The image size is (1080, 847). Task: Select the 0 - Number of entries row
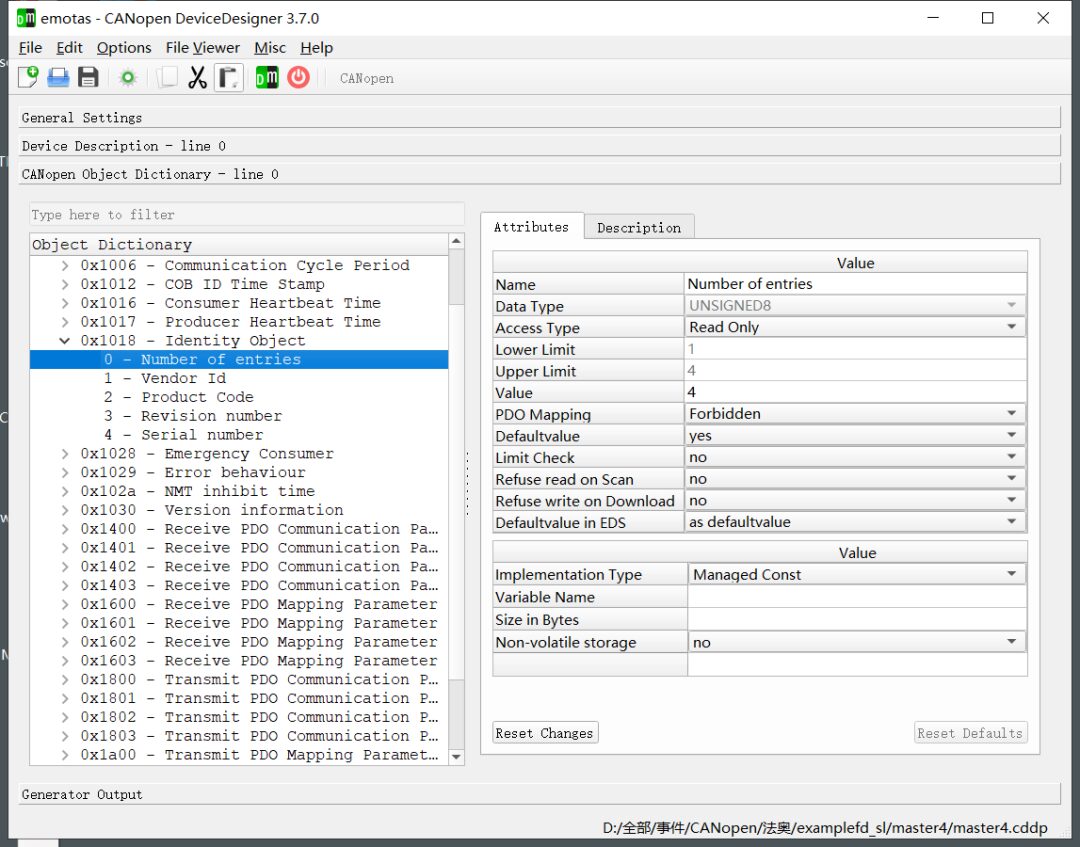[239, 359]
